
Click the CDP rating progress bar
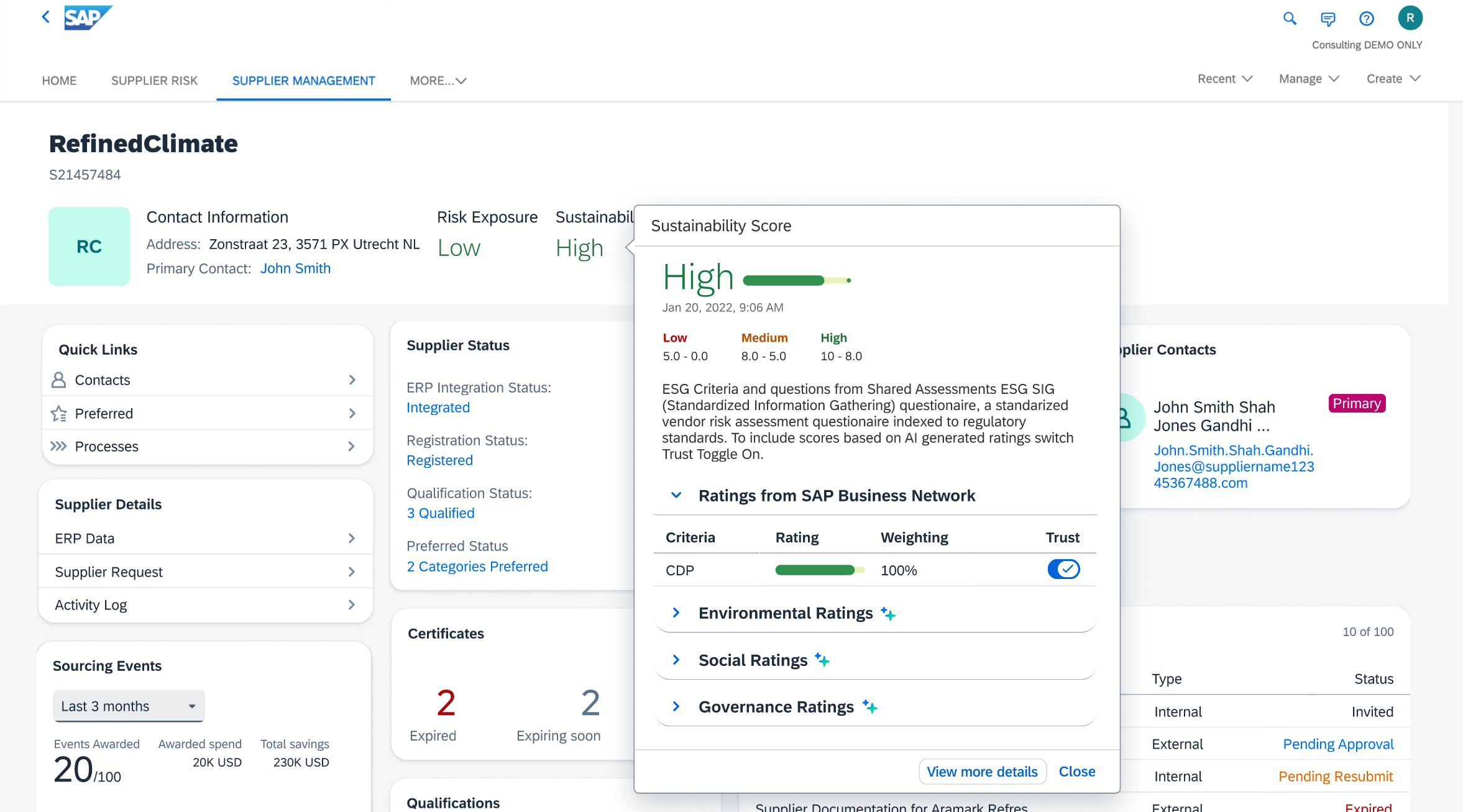(819, 570)
